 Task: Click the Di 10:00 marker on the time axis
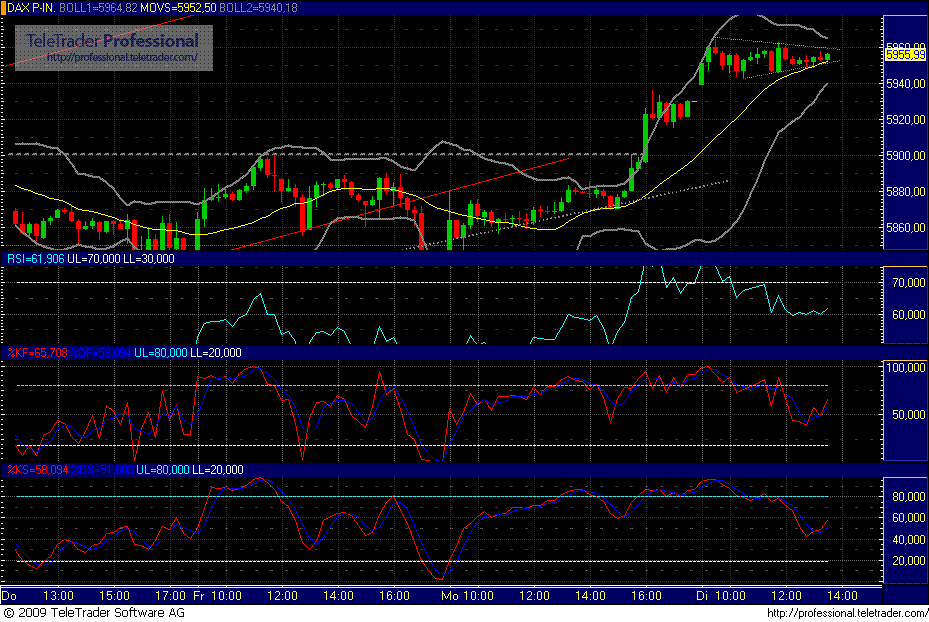point(720,595)
